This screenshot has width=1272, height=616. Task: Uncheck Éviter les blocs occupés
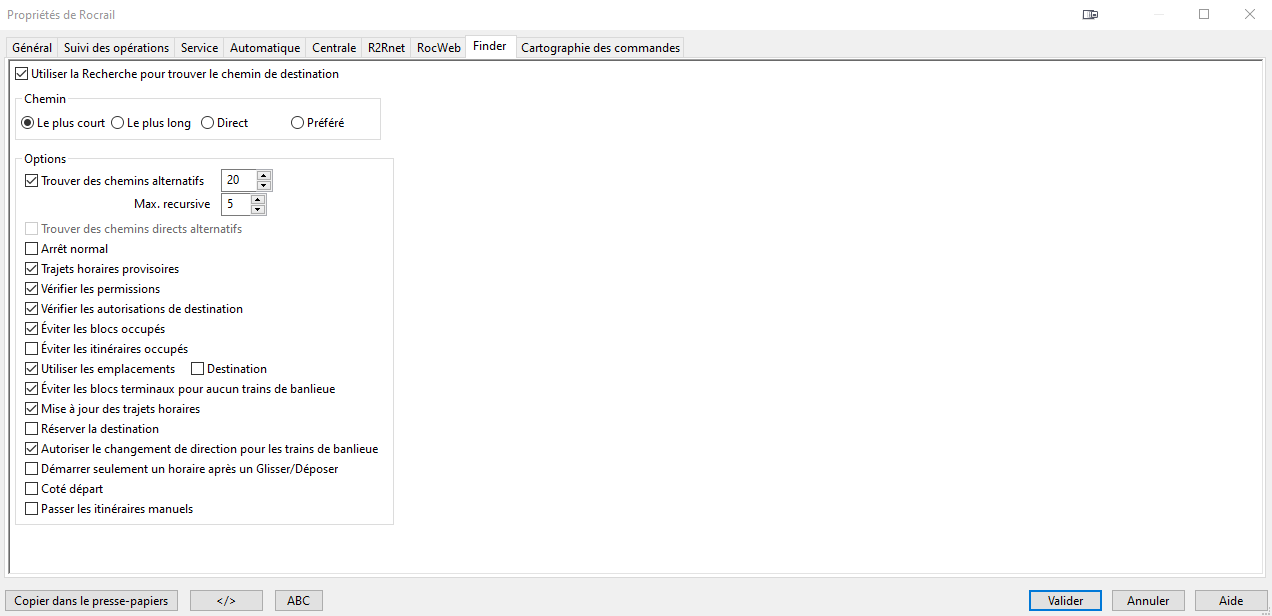pyautogui.click(x=31, y=329)
